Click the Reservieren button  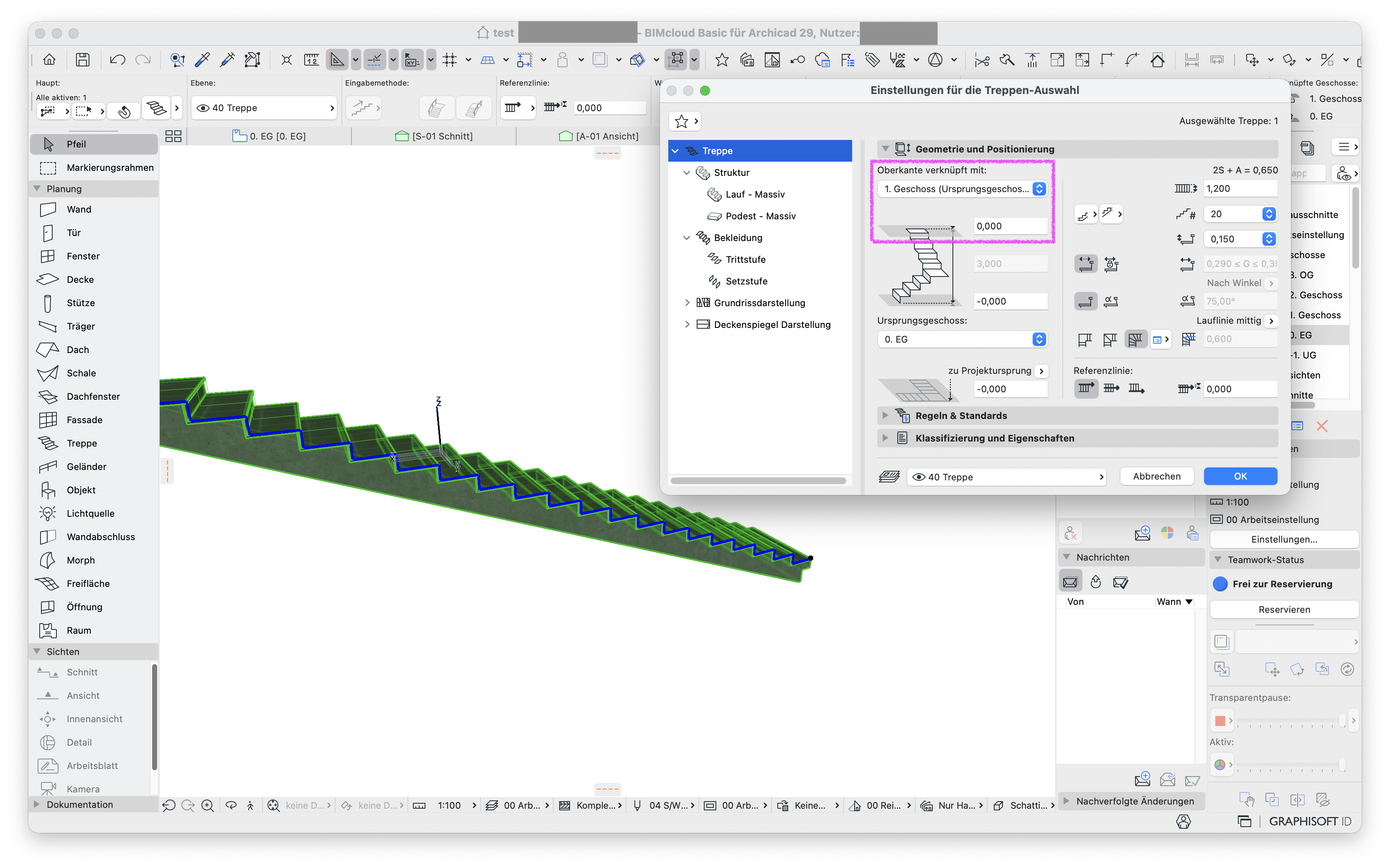(x=1284, y=610)
